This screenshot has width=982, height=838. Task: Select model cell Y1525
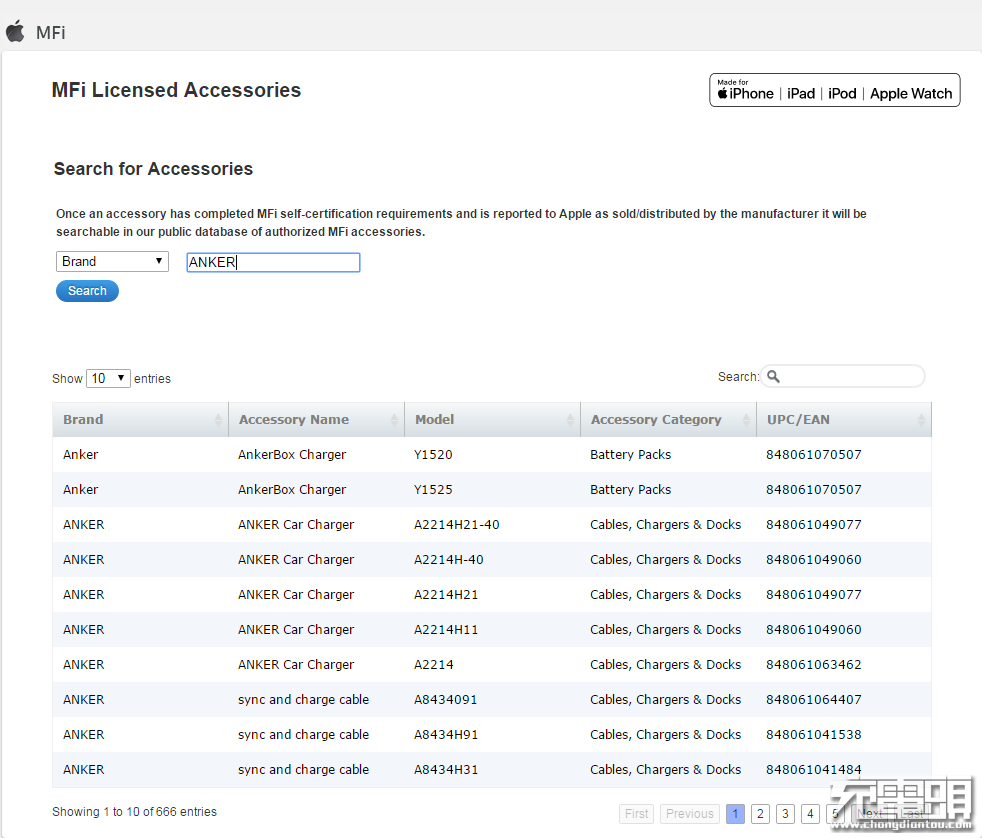[x=433, y=490]
